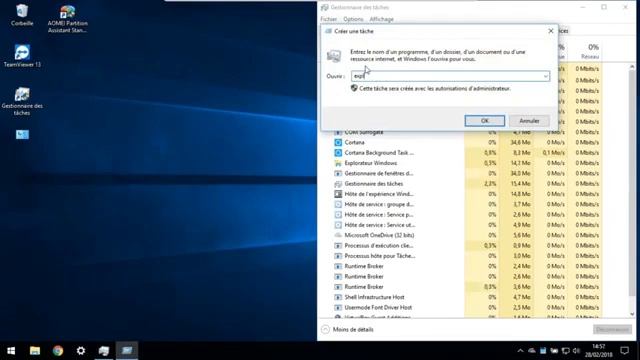Viewport: 640px width, 360px height.
Task: Select Gestionnaire des tâches desktop shortcut
Action: point(22,101)
